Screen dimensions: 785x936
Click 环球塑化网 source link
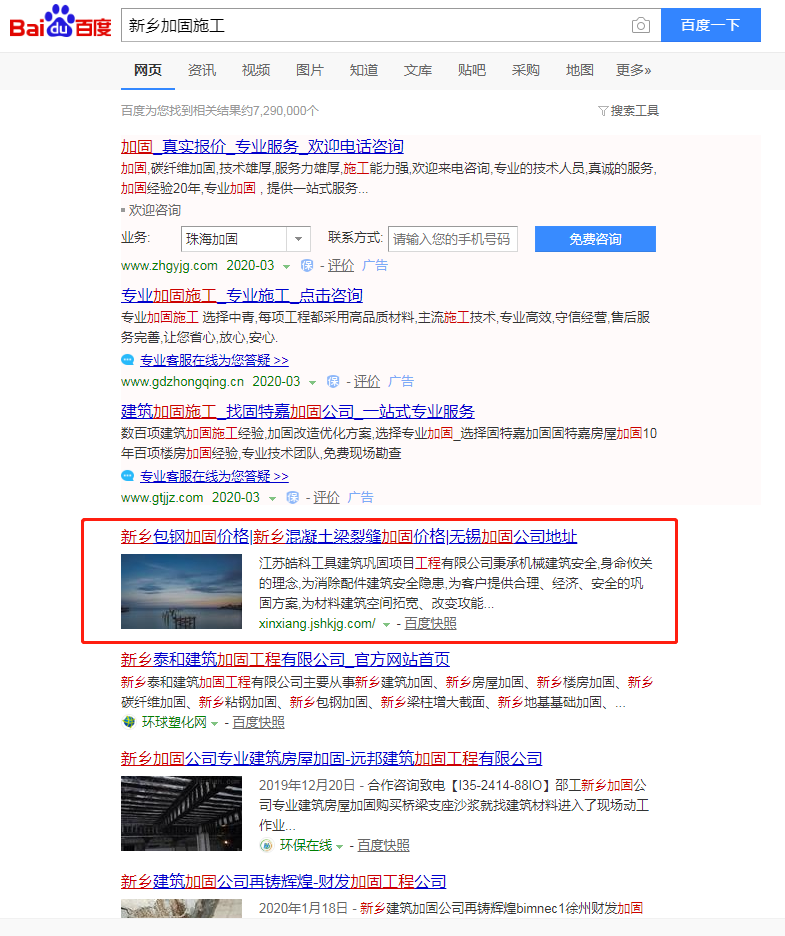click(x=174, y=722)
